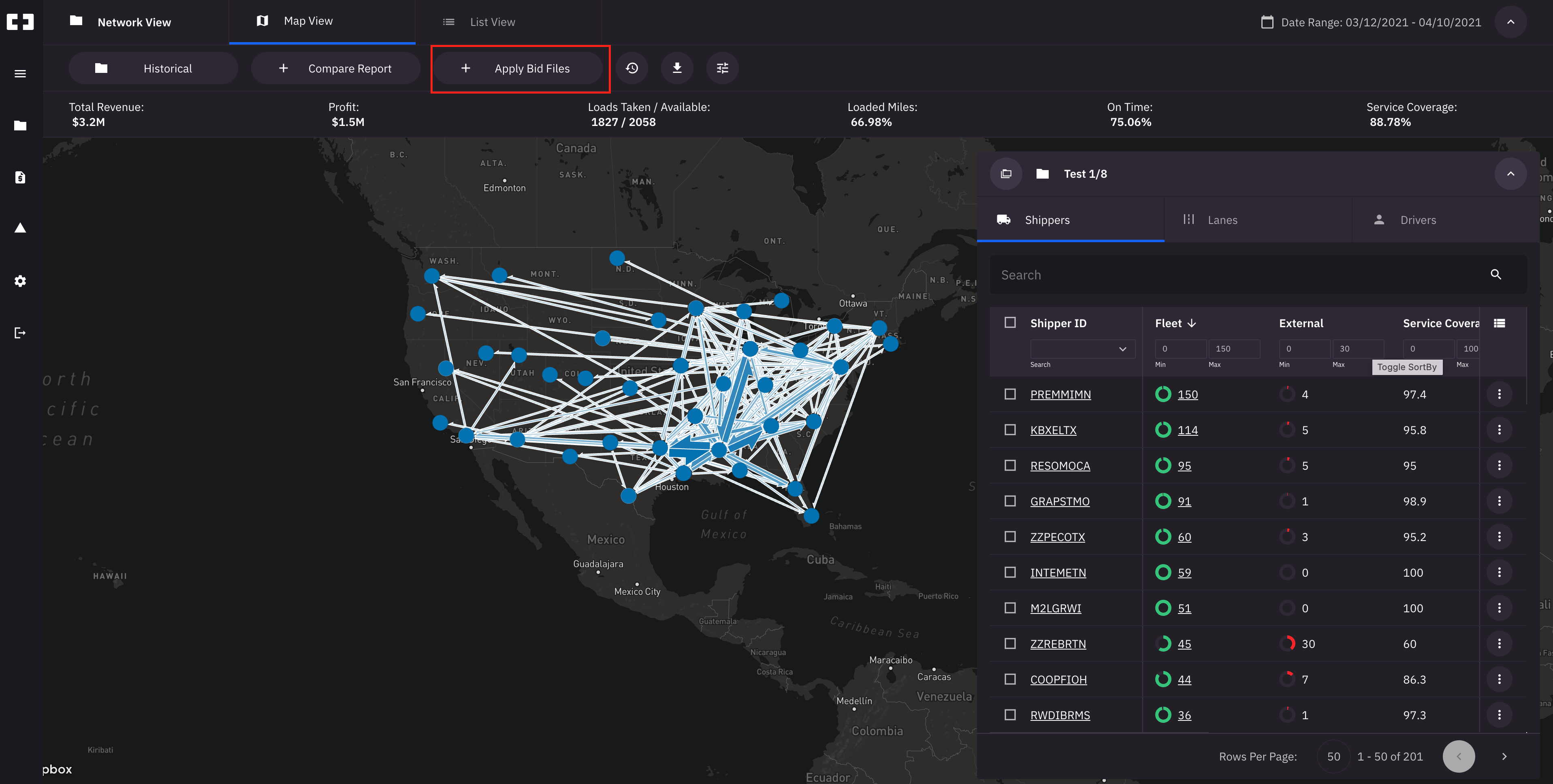Click the triangle icon in the left sidebar
The image size is (1553, 784).
20,228
